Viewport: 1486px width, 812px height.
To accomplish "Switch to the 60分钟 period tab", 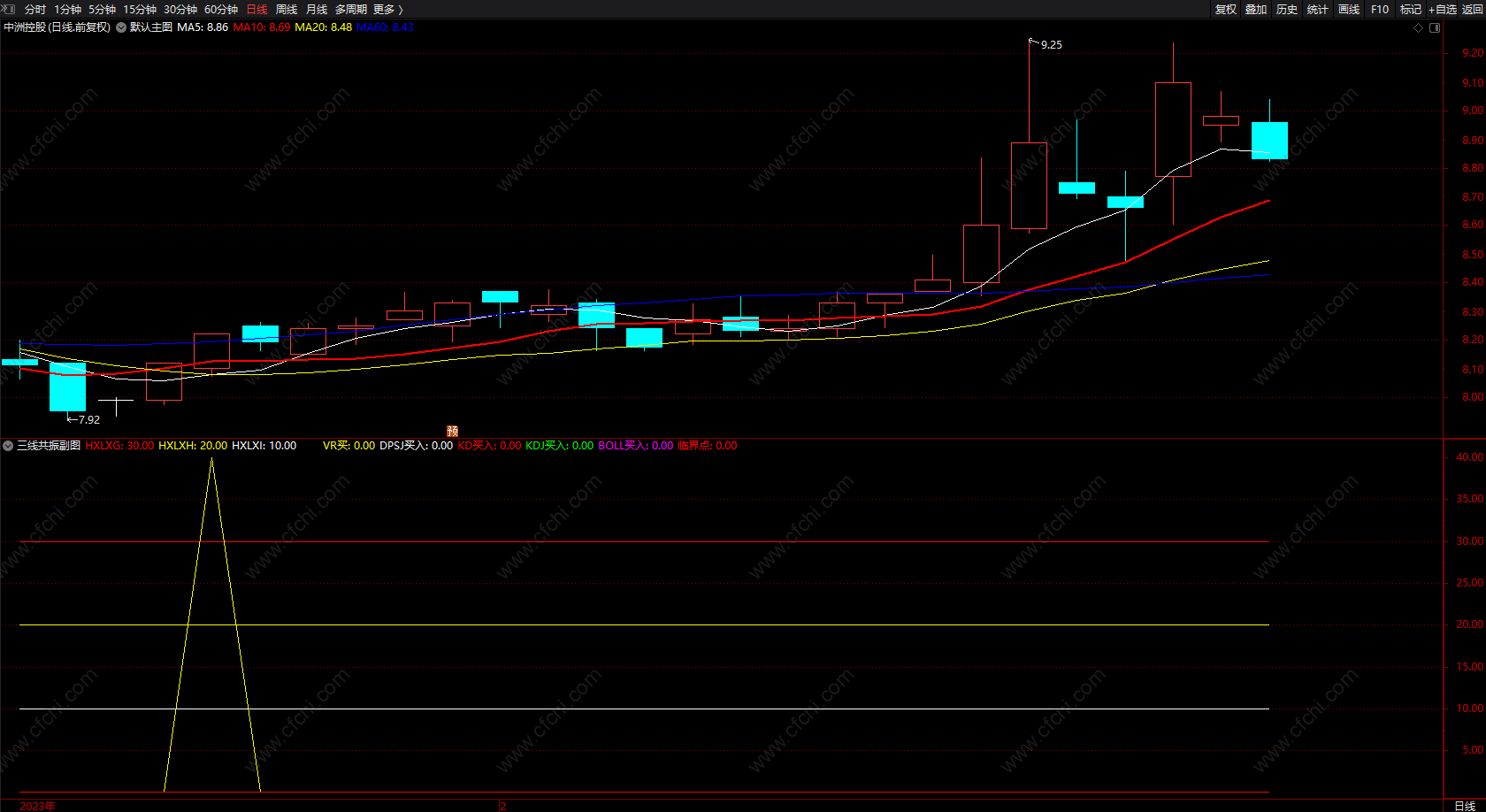I will tap(221, 9).
